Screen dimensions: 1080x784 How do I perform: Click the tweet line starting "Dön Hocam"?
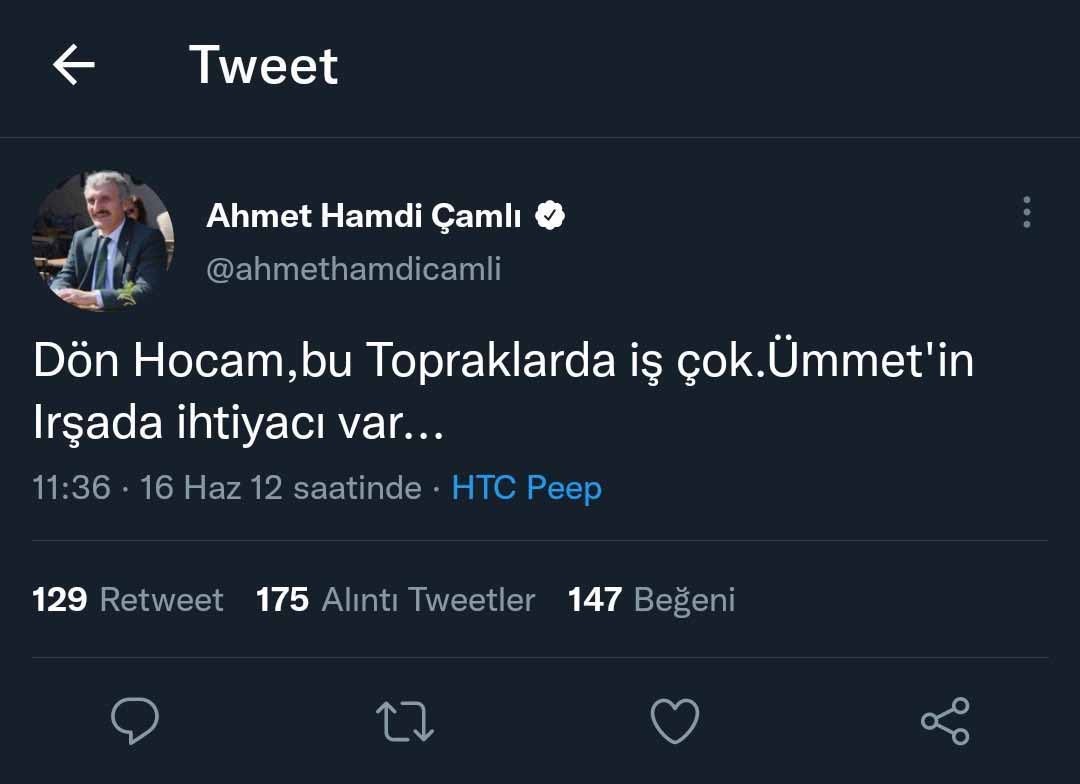[x=503, y=361]
